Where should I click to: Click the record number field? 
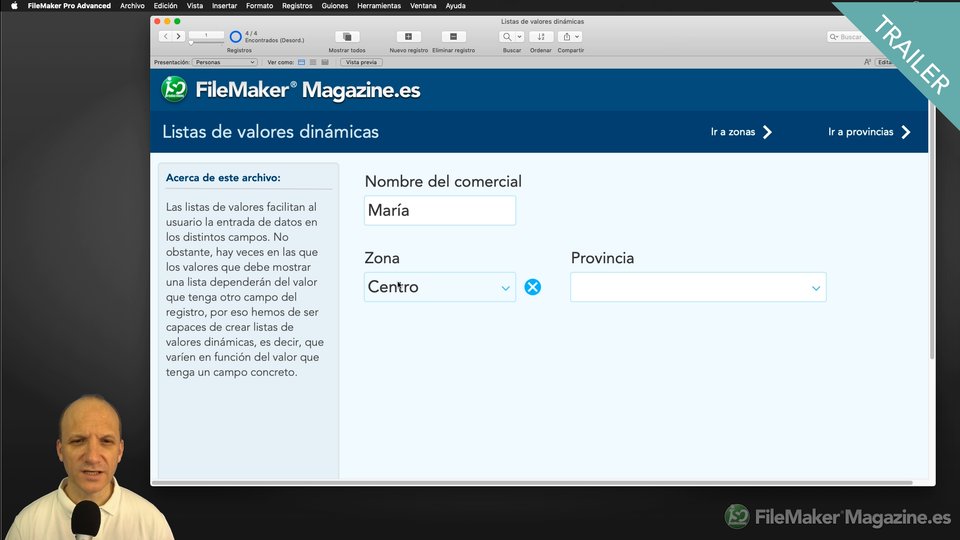206,36
